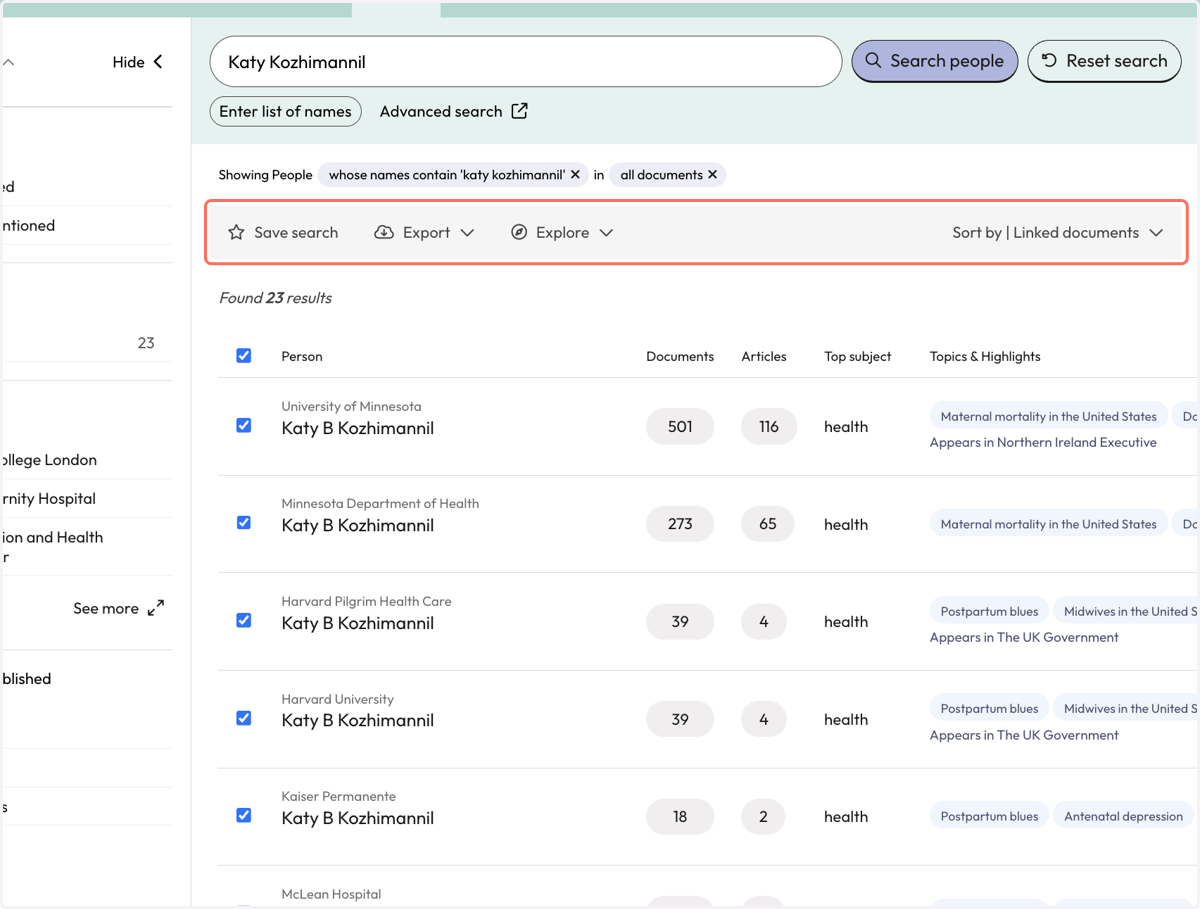This screenshot has width=1200, height=909.
Task: Click the Reset search button
Action: pyautogui.click(x=1105, y=61)
